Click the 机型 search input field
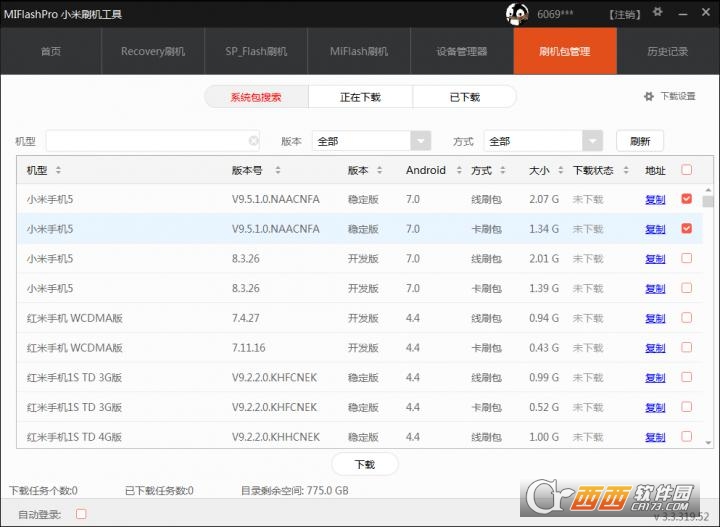Image resolution: width=720 pixels, height=527 pixels. click(152, 141)
